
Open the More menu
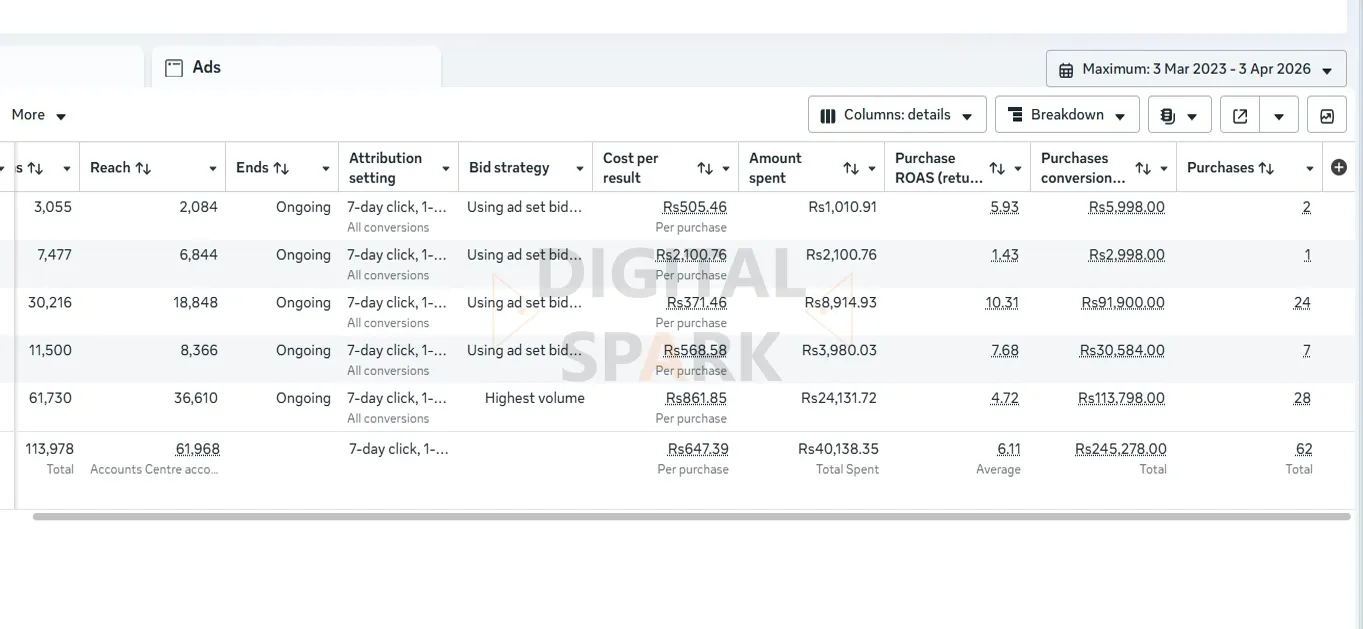pyautogui.click(x=38, y=115)
